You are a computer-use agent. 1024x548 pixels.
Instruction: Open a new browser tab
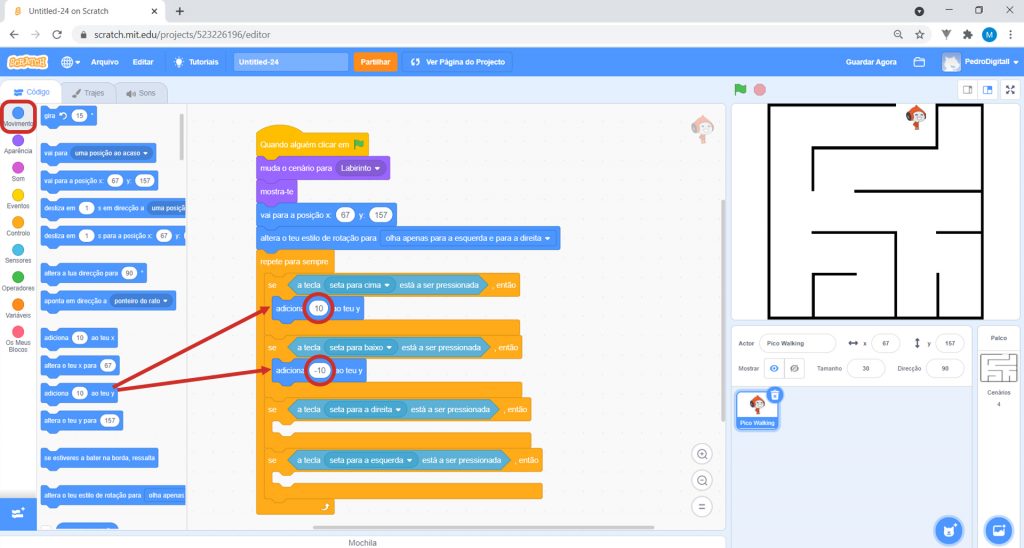pyautogui.click(x=180, y=11)
